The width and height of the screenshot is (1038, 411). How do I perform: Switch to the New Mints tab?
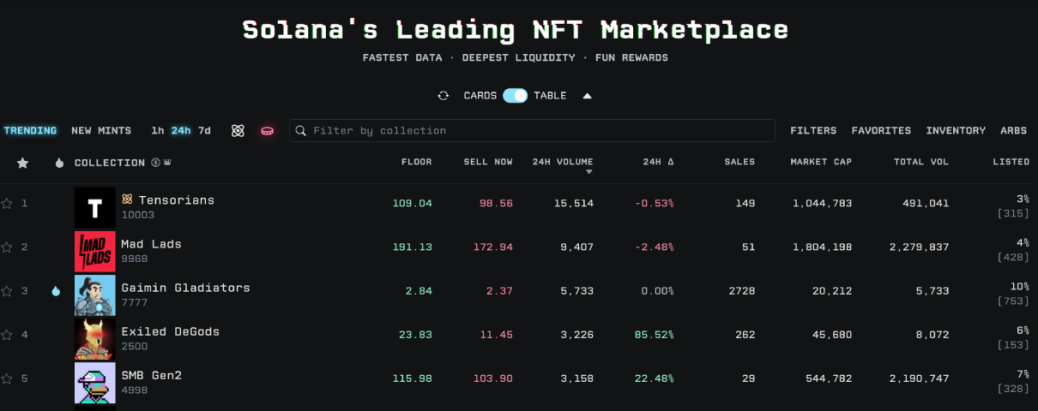101,131
